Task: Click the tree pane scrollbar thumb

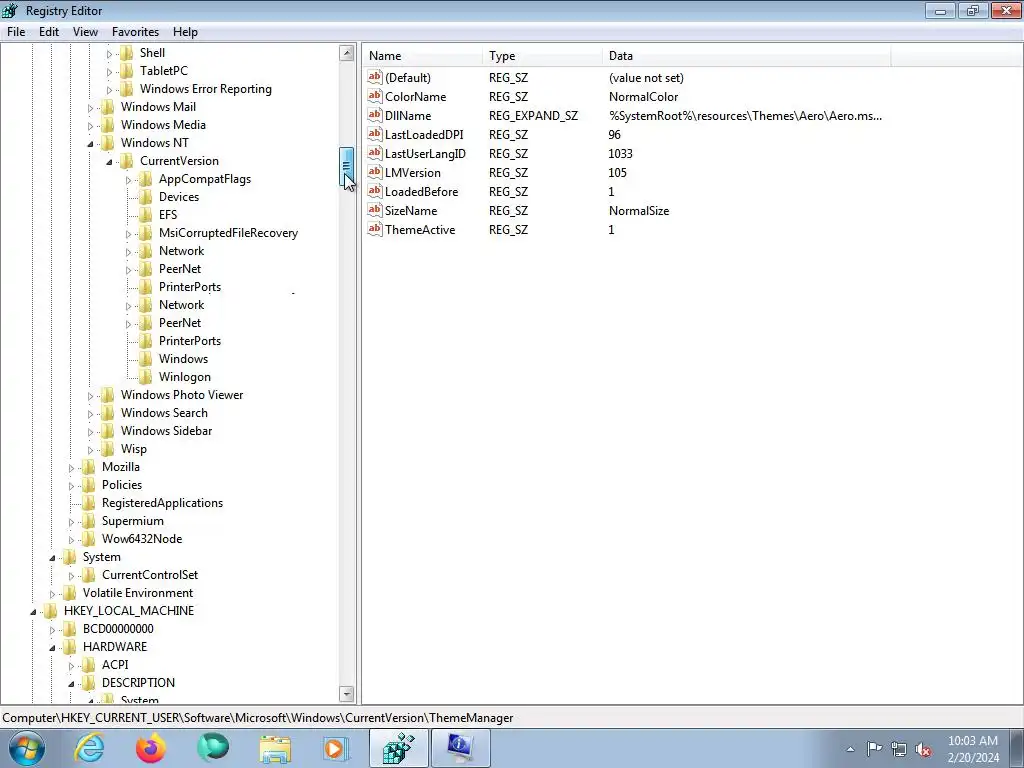Action: coord(347,166)
